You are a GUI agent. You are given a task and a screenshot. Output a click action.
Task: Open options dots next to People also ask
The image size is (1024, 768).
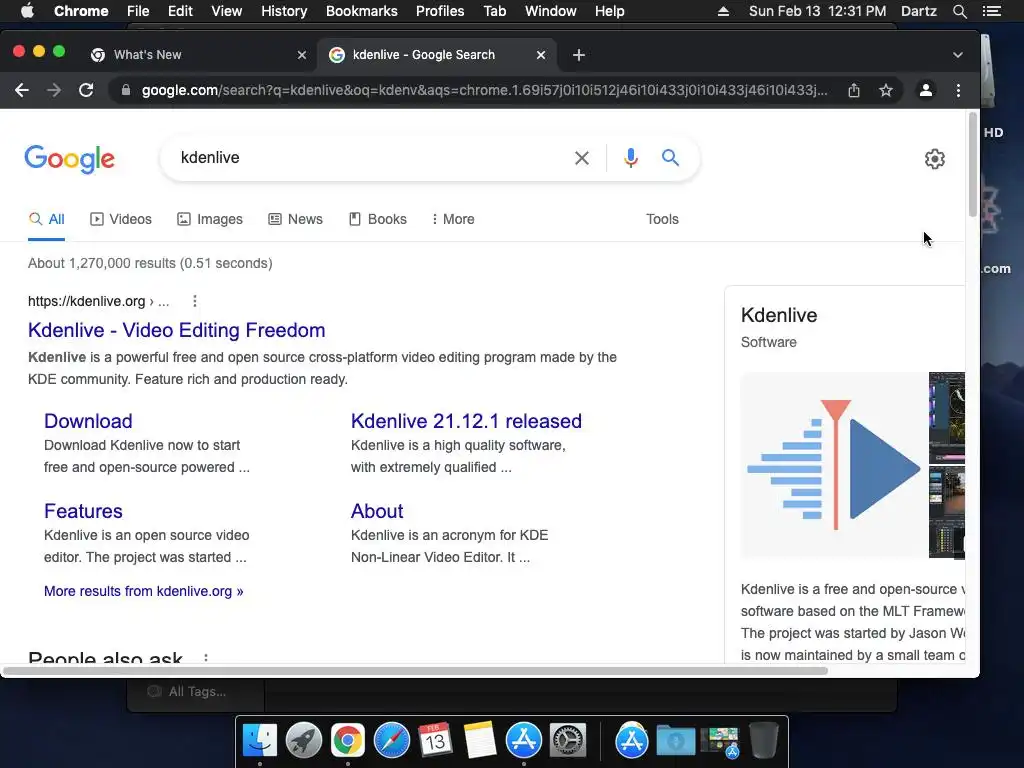click(x=206, y=658)
